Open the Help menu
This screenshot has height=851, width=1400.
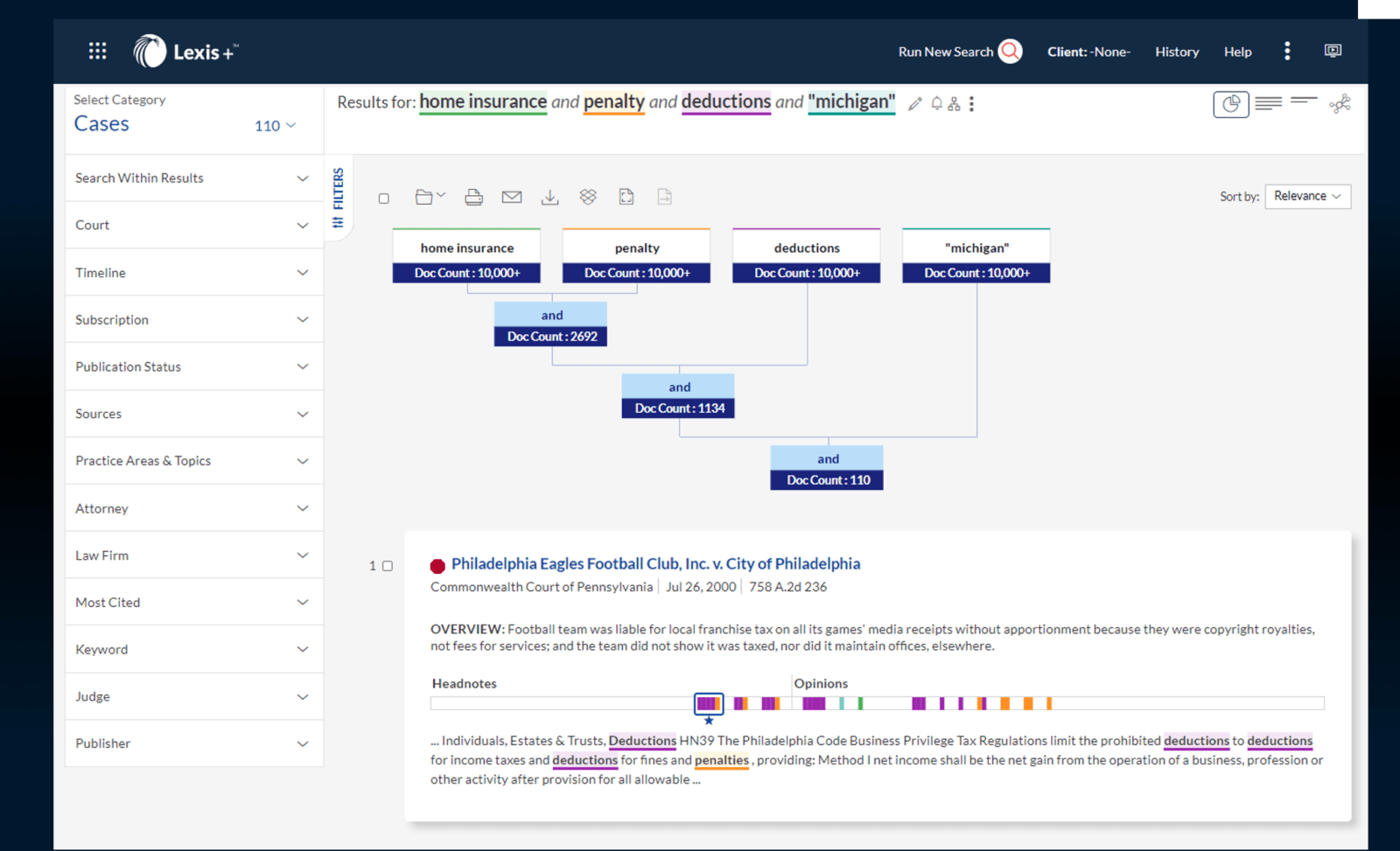tap(1237, 52)
